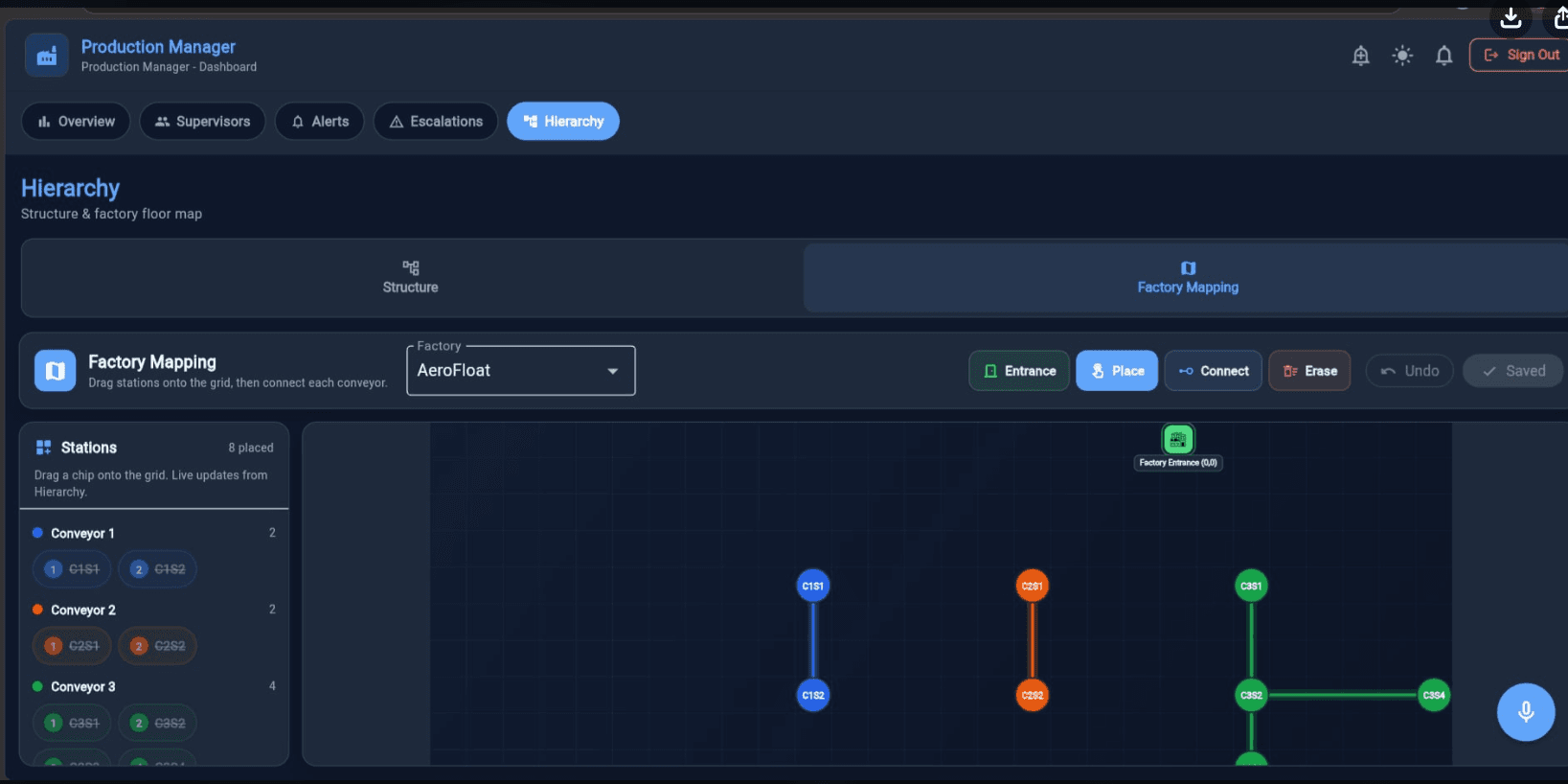The height and width of the screenshot is (784, 1568).
Task: Switch to the Structure sub-tab
Action: tap(411, 277)
